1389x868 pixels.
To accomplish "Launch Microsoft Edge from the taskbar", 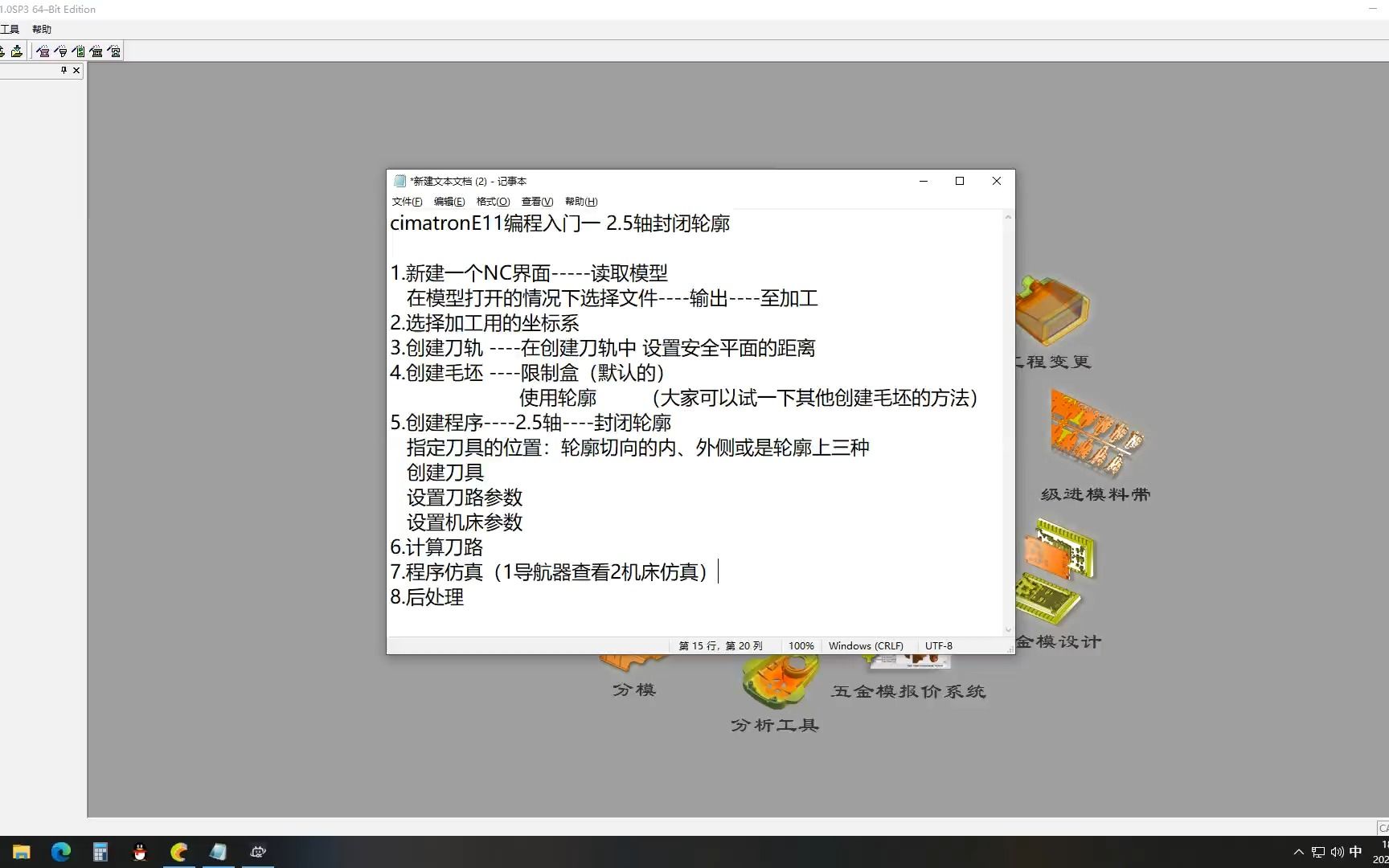I will (60, 852).
